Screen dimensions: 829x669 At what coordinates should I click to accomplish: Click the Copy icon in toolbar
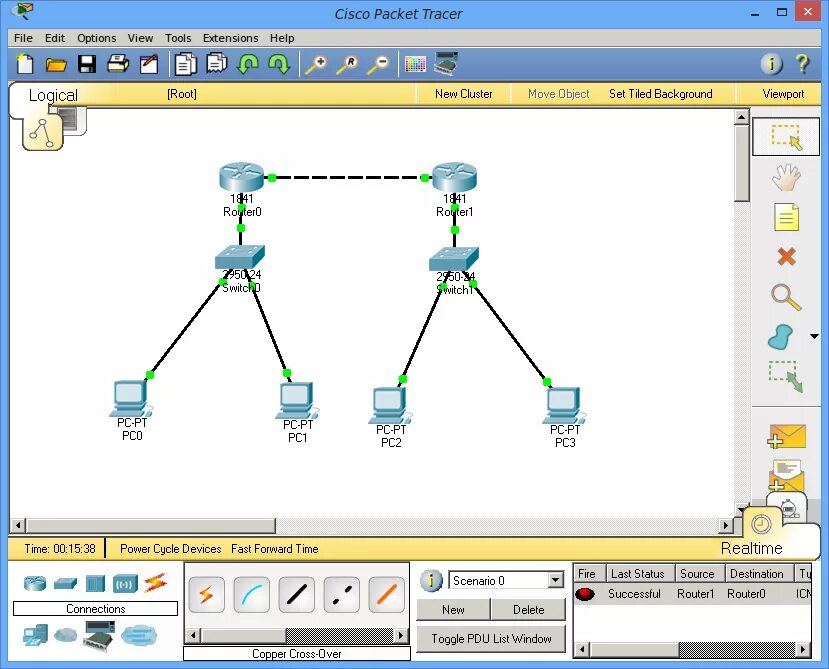185,64
